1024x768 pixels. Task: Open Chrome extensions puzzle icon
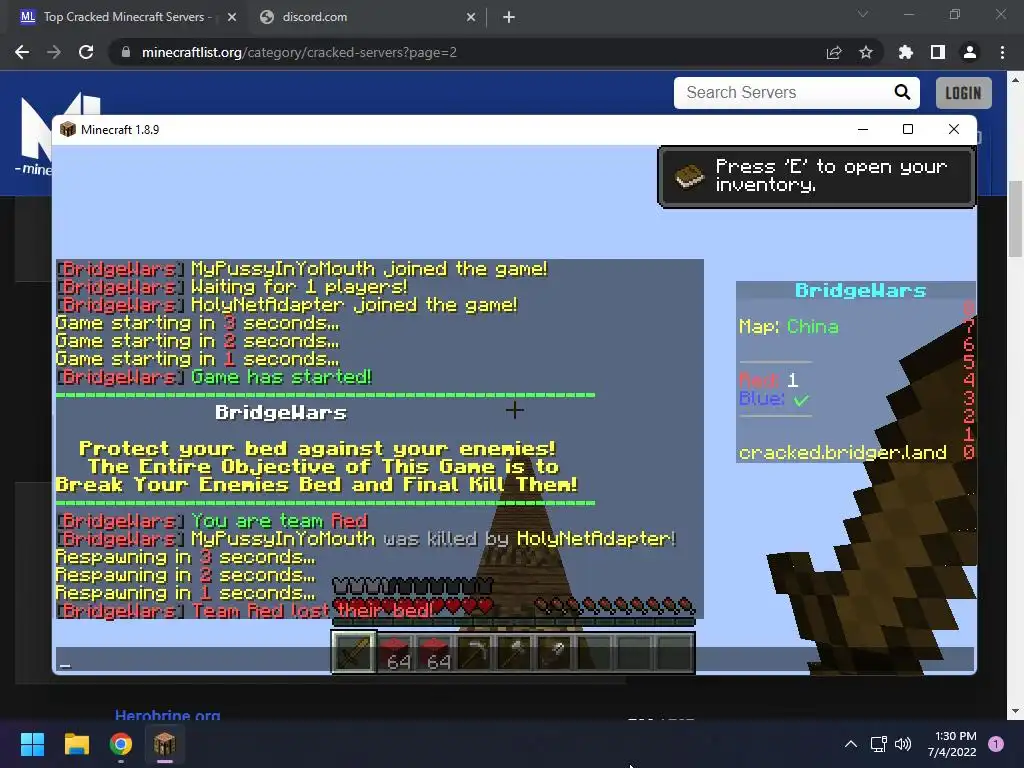click(906, 52)
